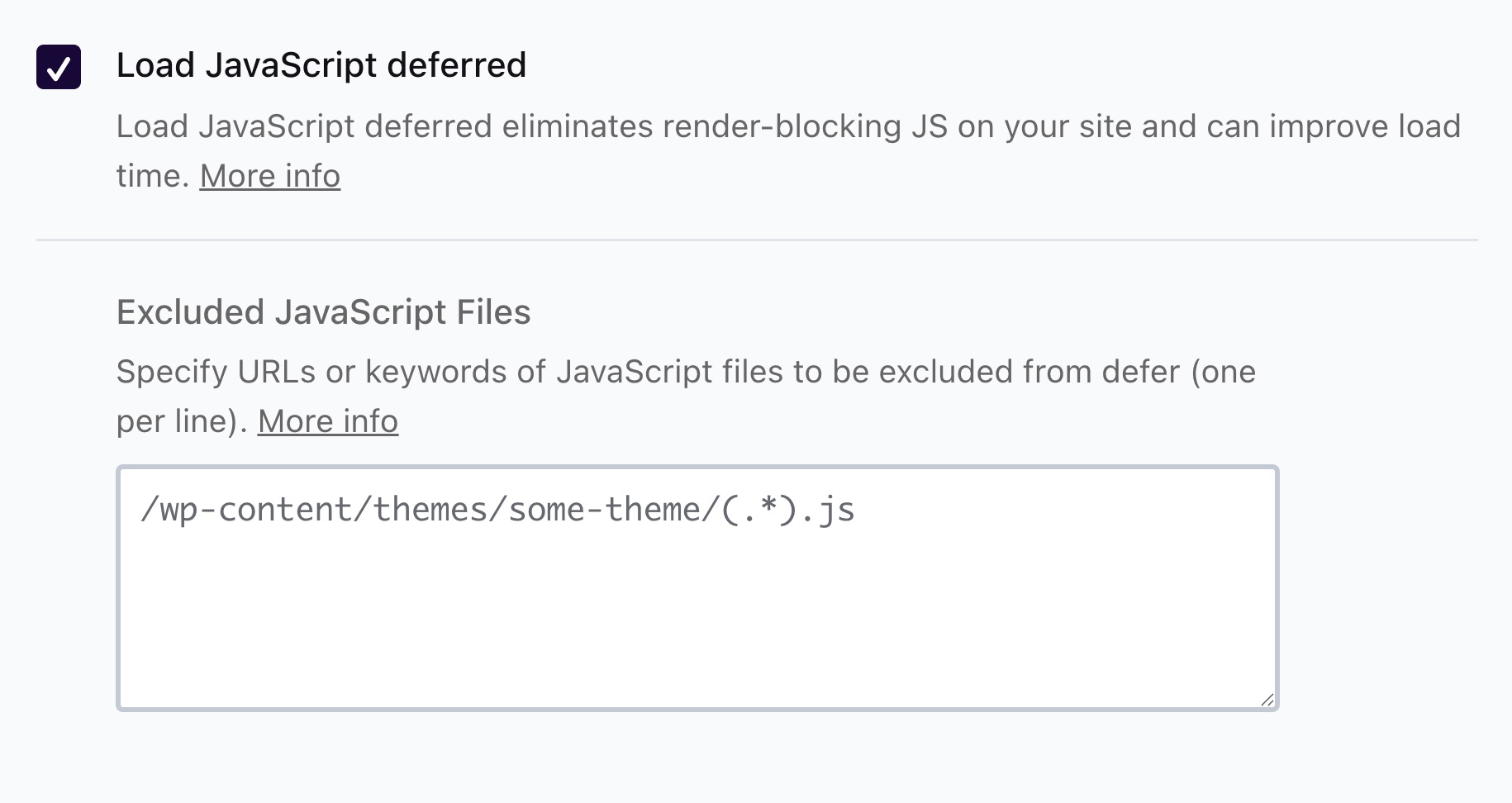Image resolution: width=1512 pixels, height=803 pixels.
Task: Open More info link under Excluded JavaScript Files
Action: (x=328, y=421)
